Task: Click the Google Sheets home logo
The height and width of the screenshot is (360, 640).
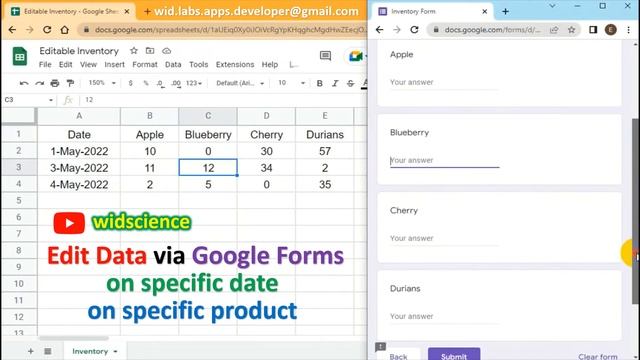Action: pyautogui.click(x=20, y=56)
